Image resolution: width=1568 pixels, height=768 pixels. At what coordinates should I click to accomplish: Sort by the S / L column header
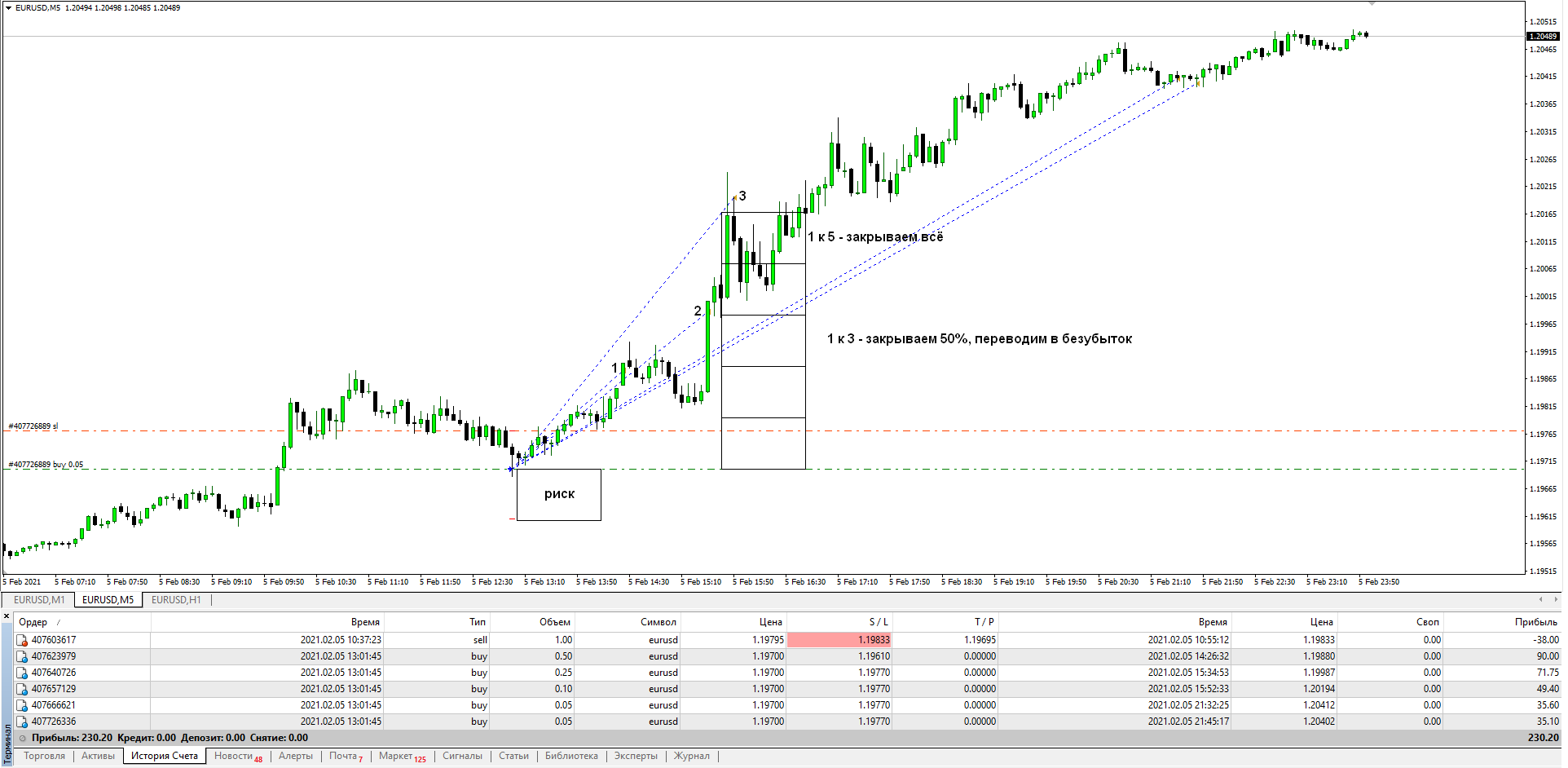839,622
